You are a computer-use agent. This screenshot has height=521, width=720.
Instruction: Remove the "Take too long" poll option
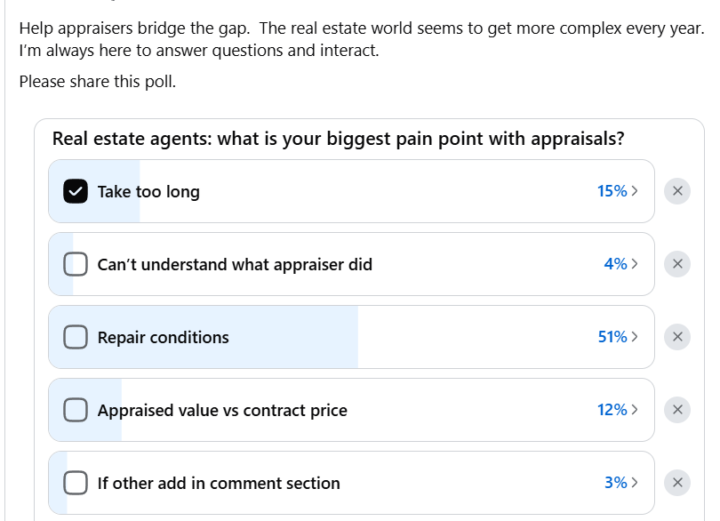click(677, 191)
